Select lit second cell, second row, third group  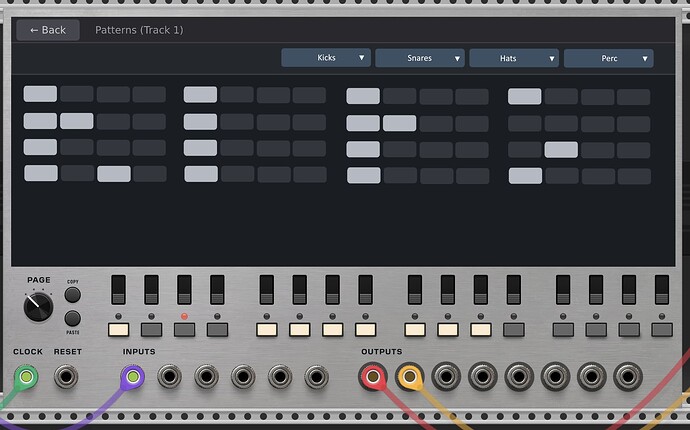400,123
